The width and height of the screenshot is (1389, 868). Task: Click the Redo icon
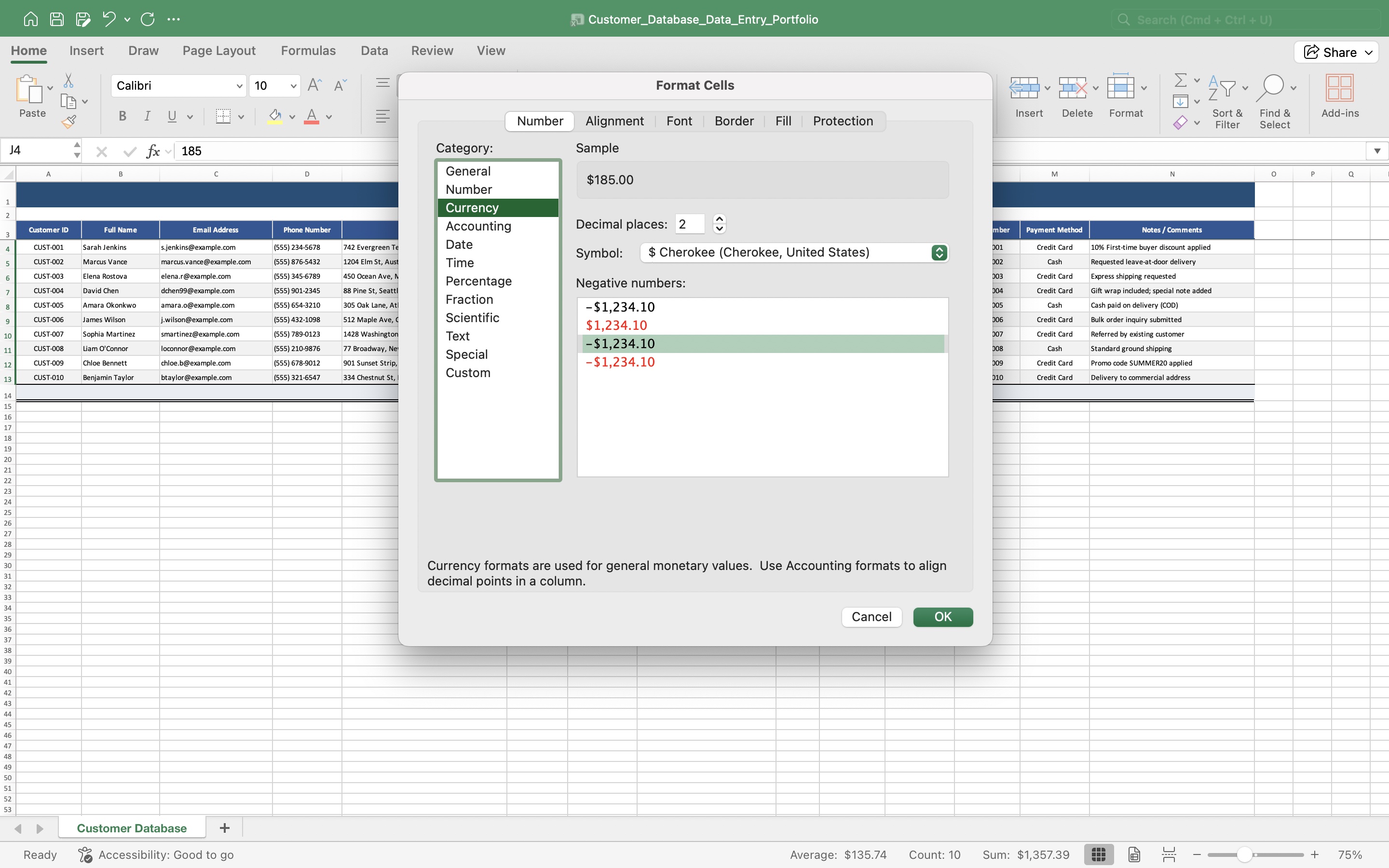pos(148,19)
